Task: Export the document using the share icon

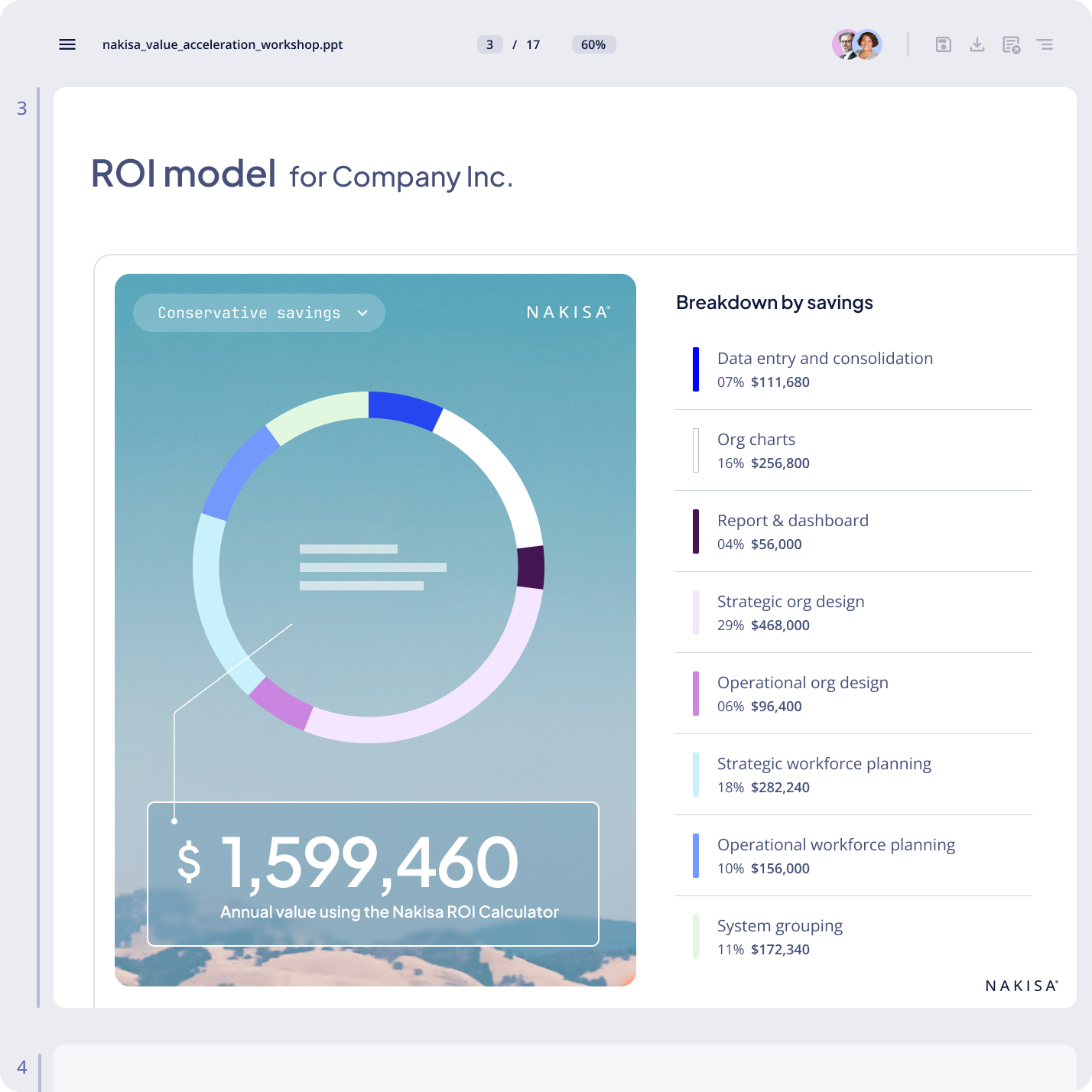Action: 1009,44
